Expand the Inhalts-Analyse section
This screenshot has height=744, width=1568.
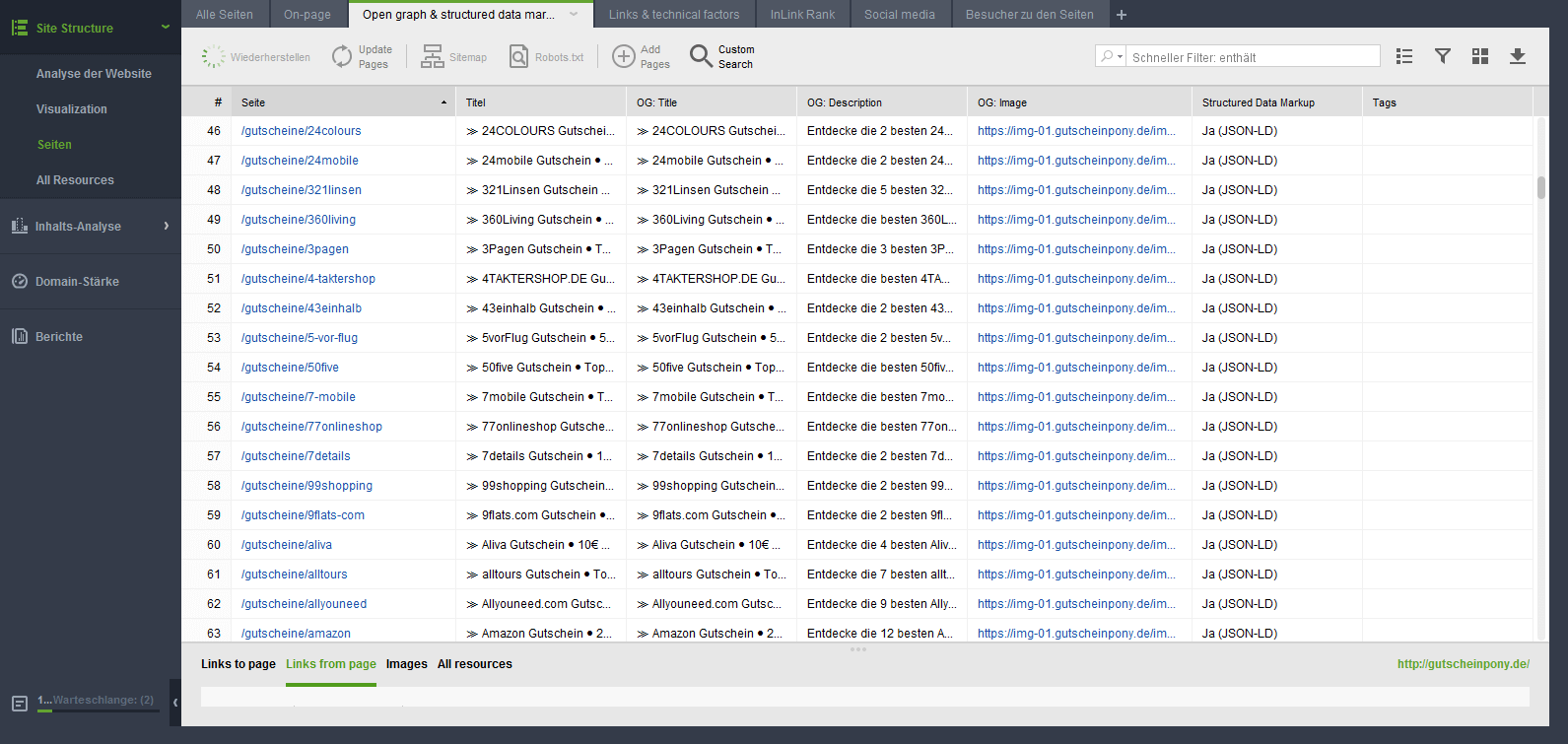(166, 226)
